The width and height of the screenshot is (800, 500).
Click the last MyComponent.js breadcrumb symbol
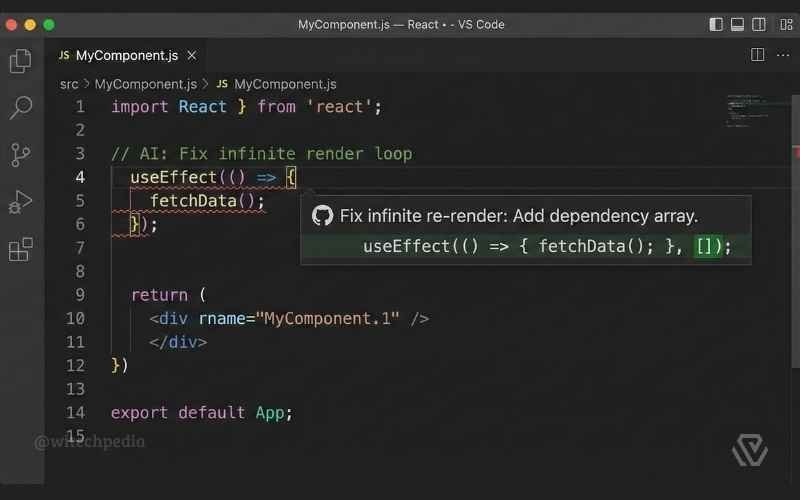pos(285,84)
